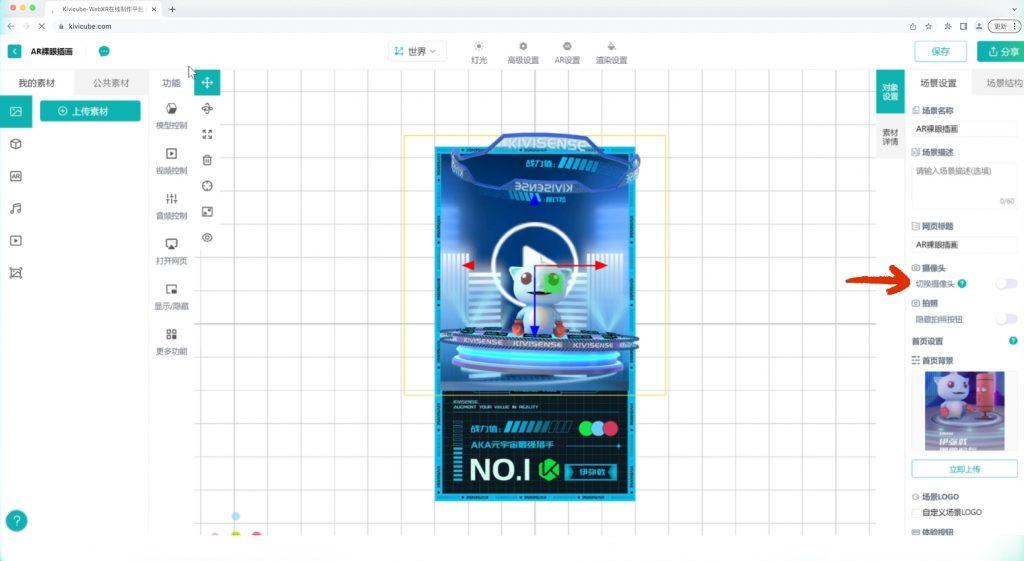Open the 功能 tab
The height and width of the screenshot is (561, 1024).
point(171,83)
